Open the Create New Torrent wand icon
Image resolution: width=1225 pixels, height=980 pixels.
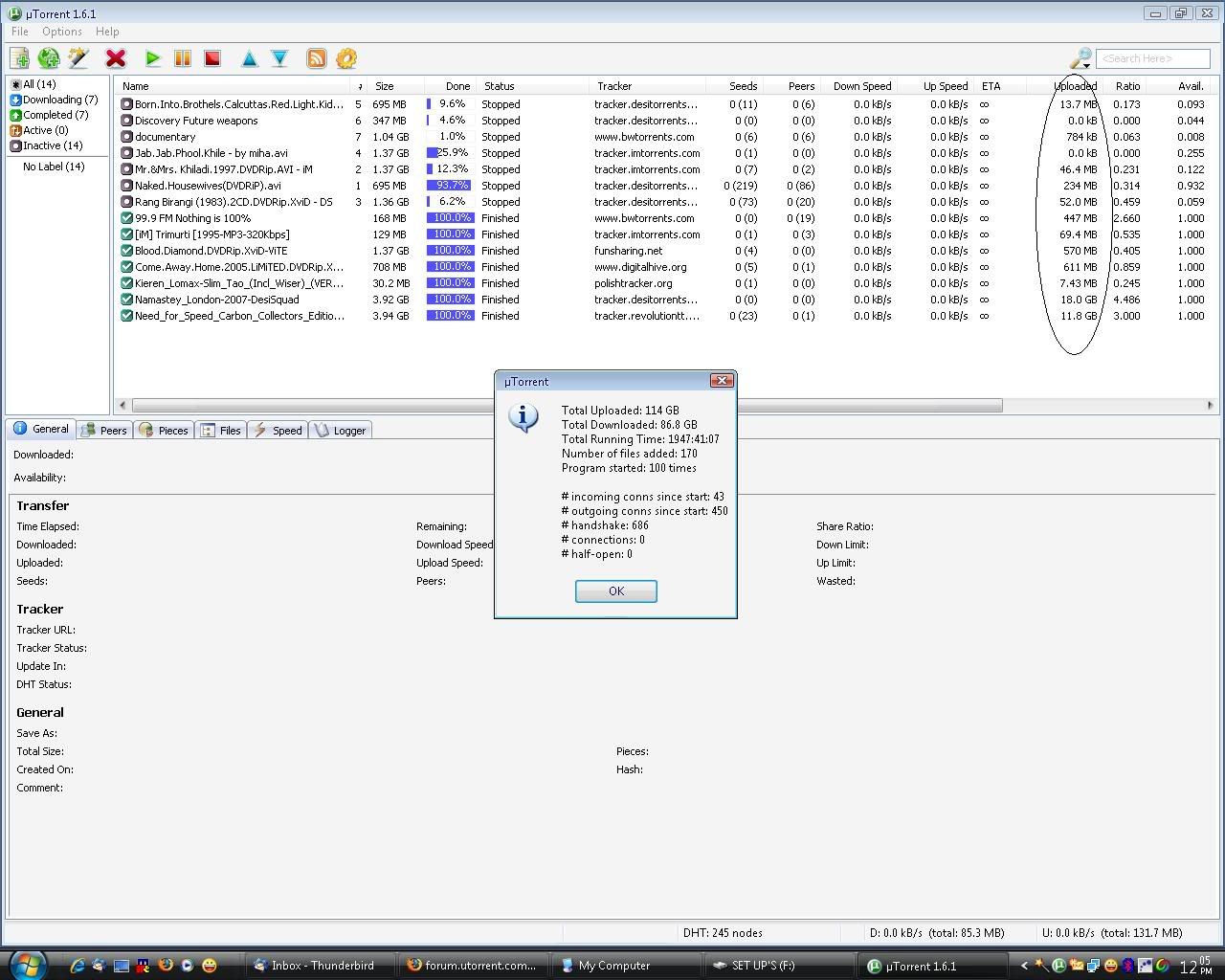click(x=78, y=58)
